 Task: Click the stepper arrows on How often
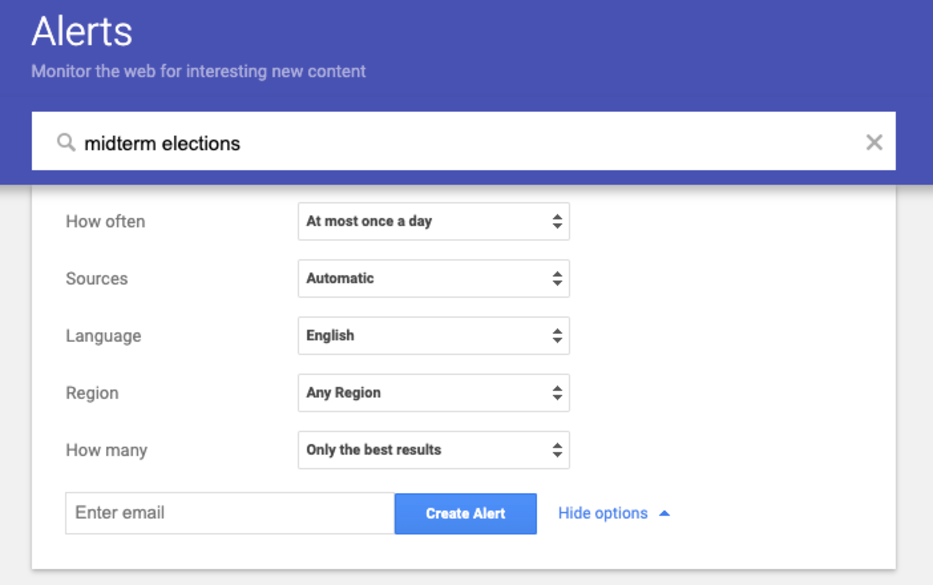pyautogui.click(x=557, y=221)
